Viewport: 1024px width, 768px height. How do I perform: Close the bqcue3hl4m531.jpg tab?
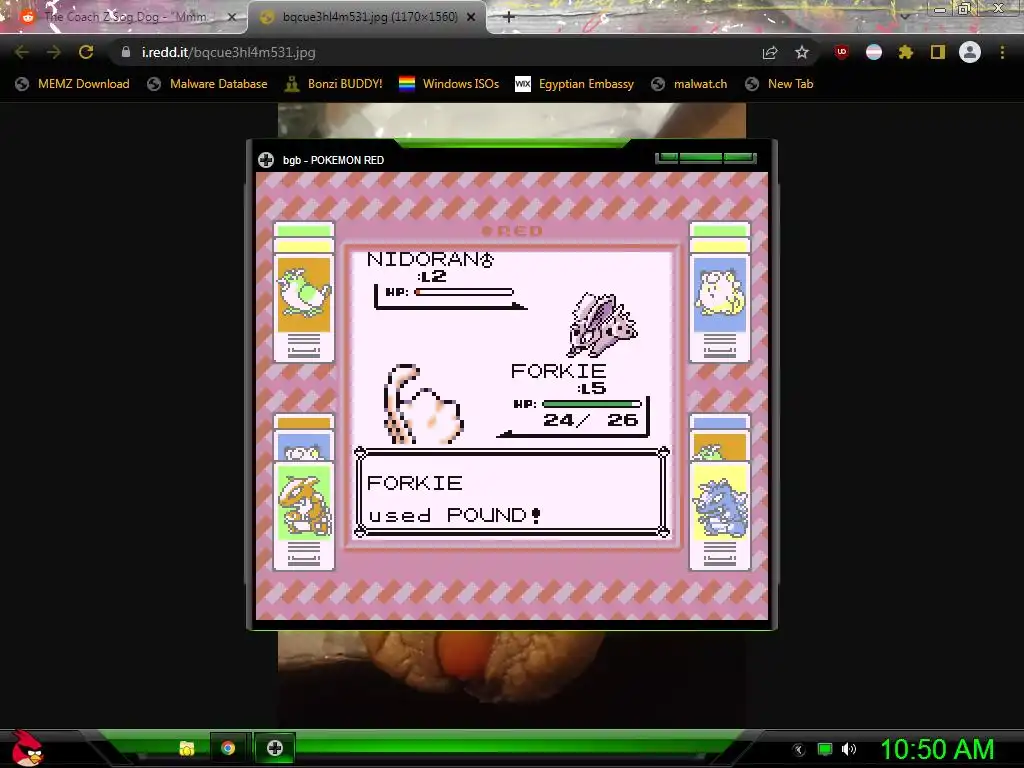pos(471,17)
